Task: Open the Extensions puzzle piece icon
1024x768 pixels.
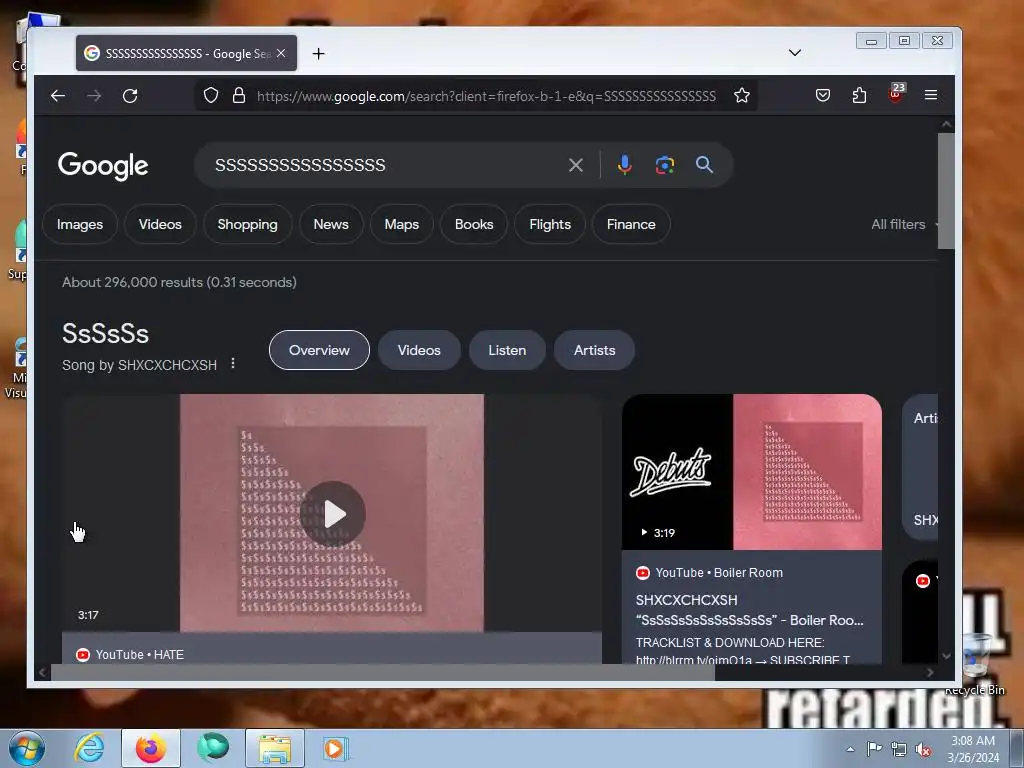Action: 859,95
